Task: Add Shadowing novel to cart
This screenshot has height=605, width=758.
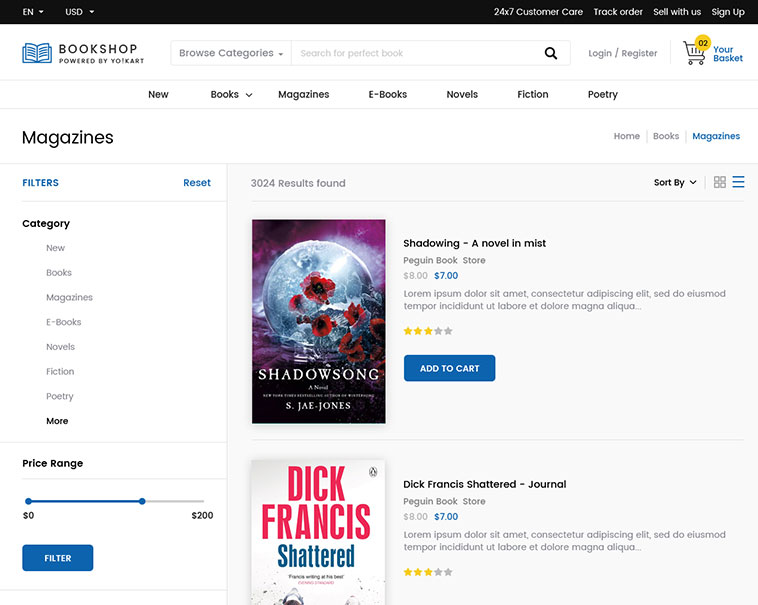Action: click(449, 368)
